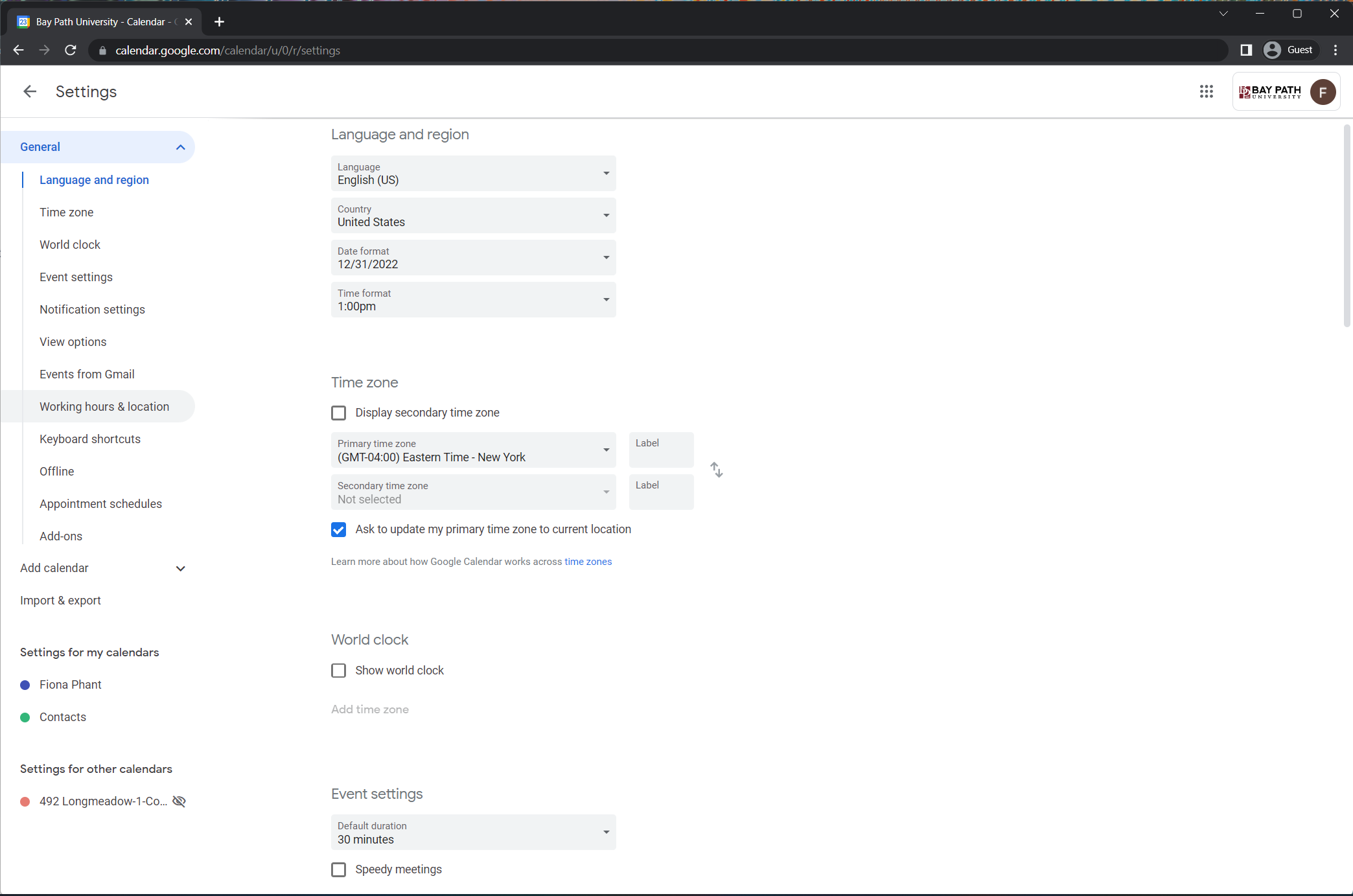Open the Primary time zone dropdown
The width and height of the screenshot is (1353, 896).
(473, 450)
